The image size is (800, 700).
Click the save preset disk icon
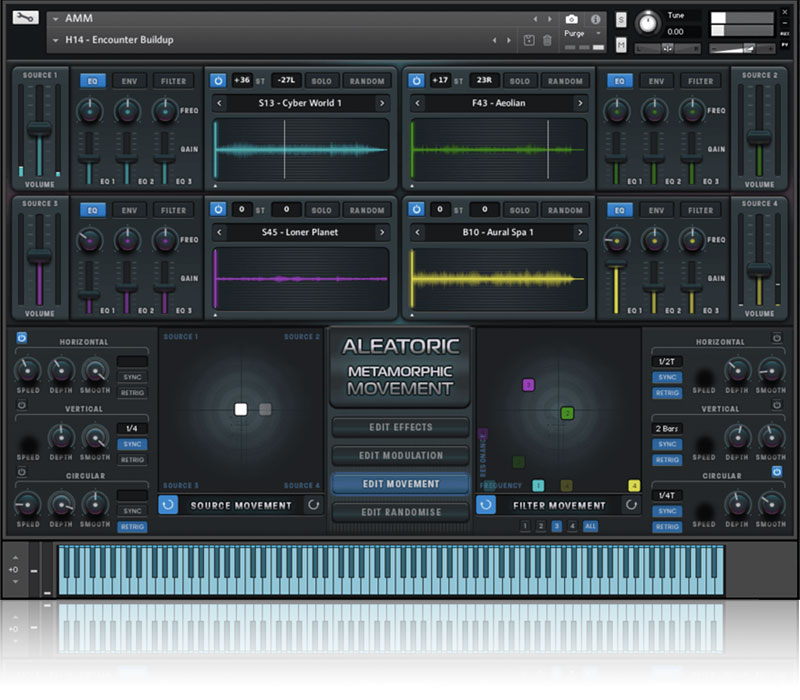pyautogui.click(x=529, y=40)
